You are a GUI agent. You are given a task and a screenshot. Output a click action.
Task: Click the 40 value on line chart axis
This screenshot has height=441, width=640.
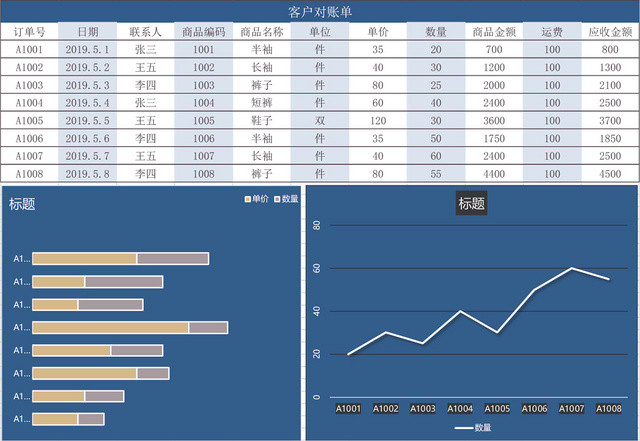click(x=316, y=311)
